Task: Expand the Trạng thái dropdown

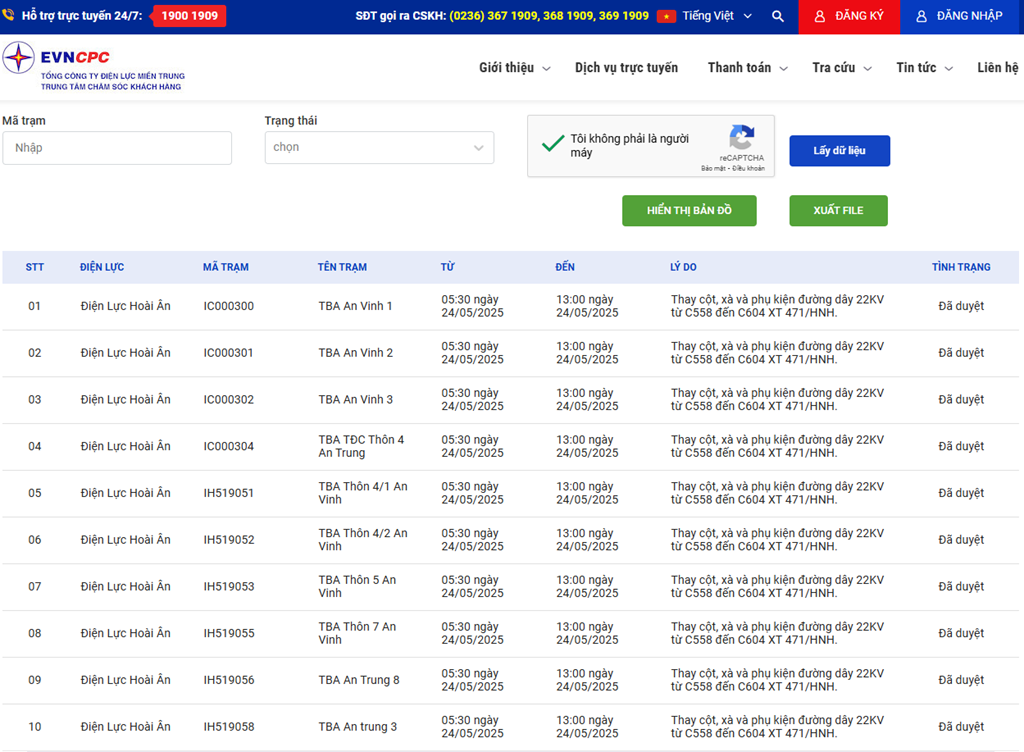Action: 379,148
